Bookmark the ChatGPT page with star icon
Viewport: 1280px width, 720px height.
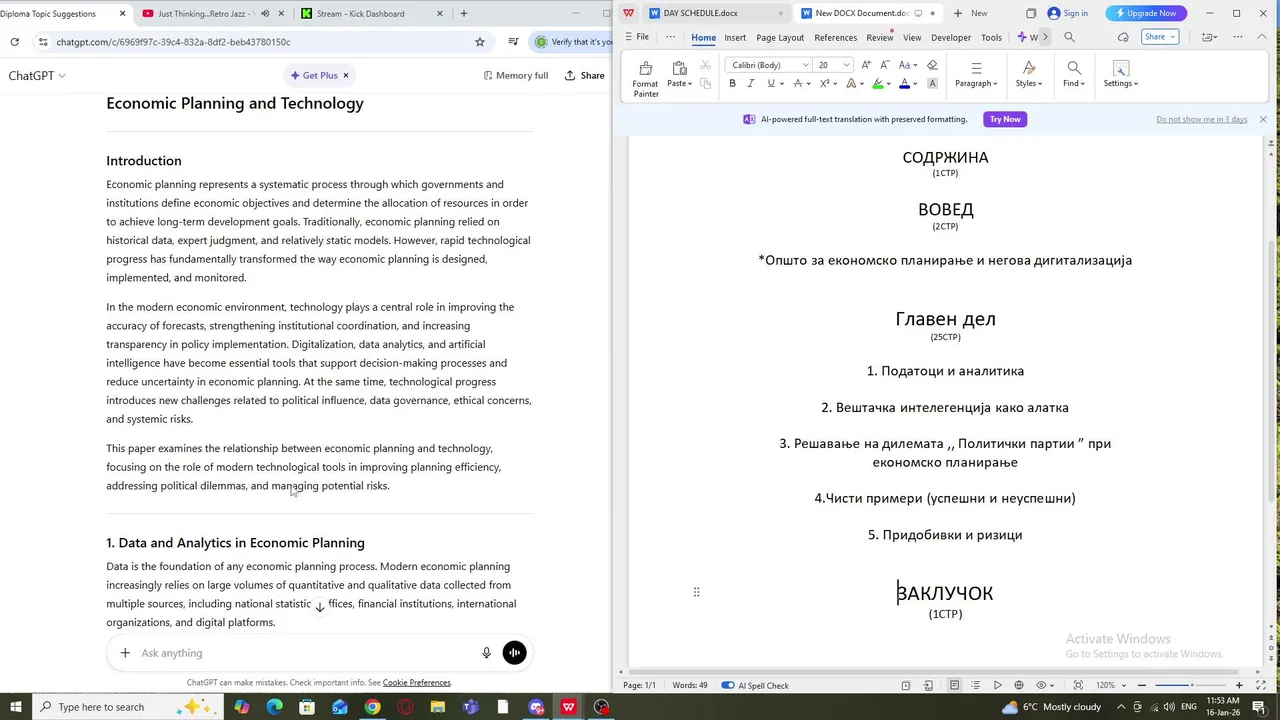[x=480, y=42]
